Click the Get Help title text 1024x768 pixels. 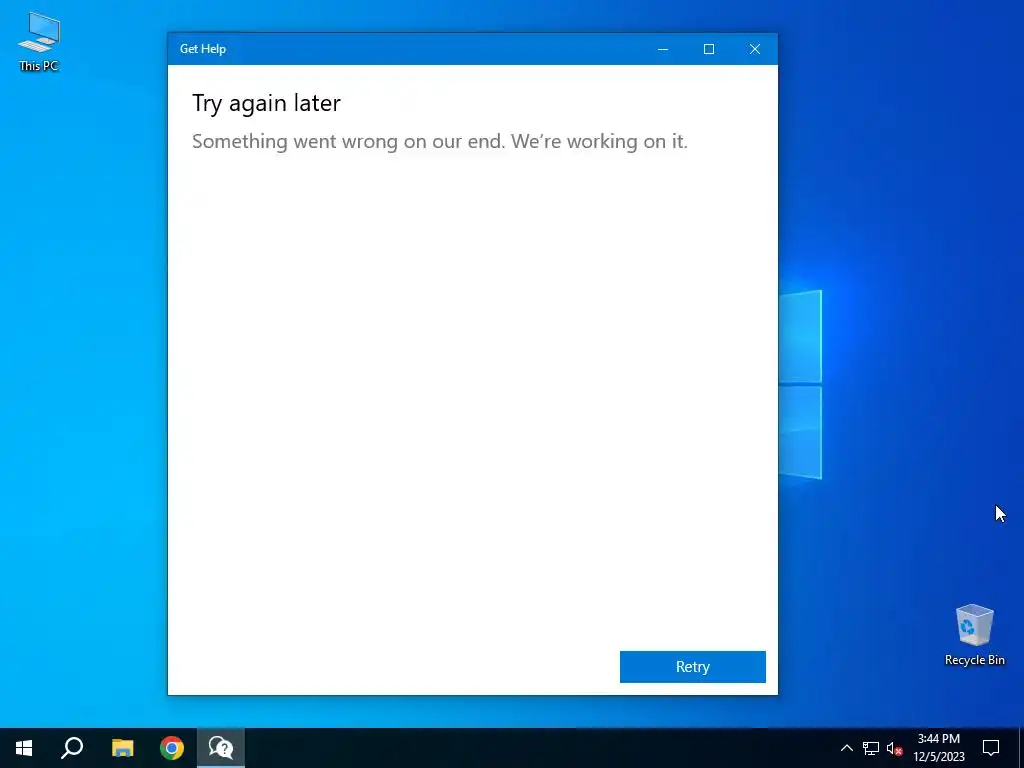point(203,49)
